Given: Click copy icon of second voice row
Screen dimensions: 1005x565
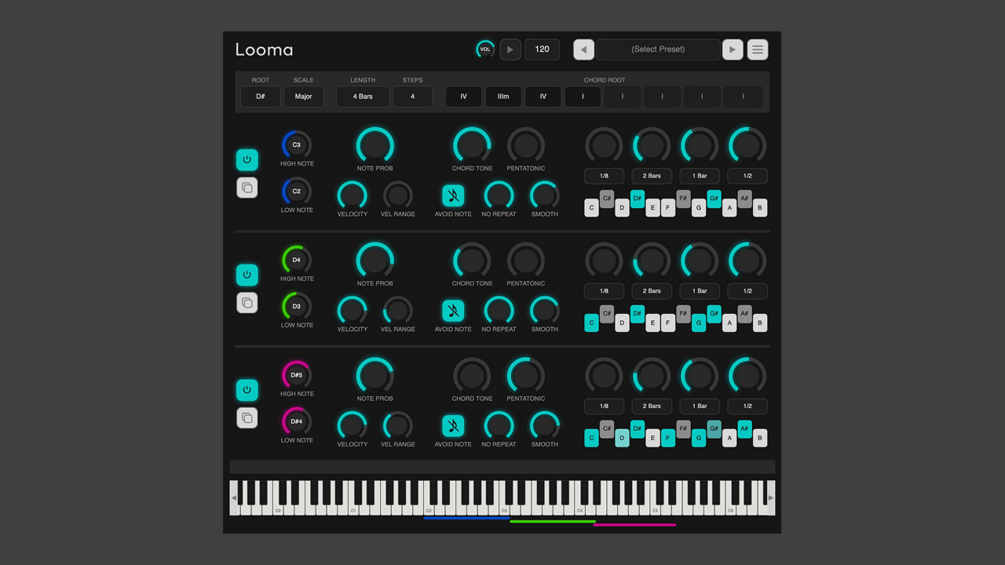Looking at the screenshot, I should [x=247, y=302].
